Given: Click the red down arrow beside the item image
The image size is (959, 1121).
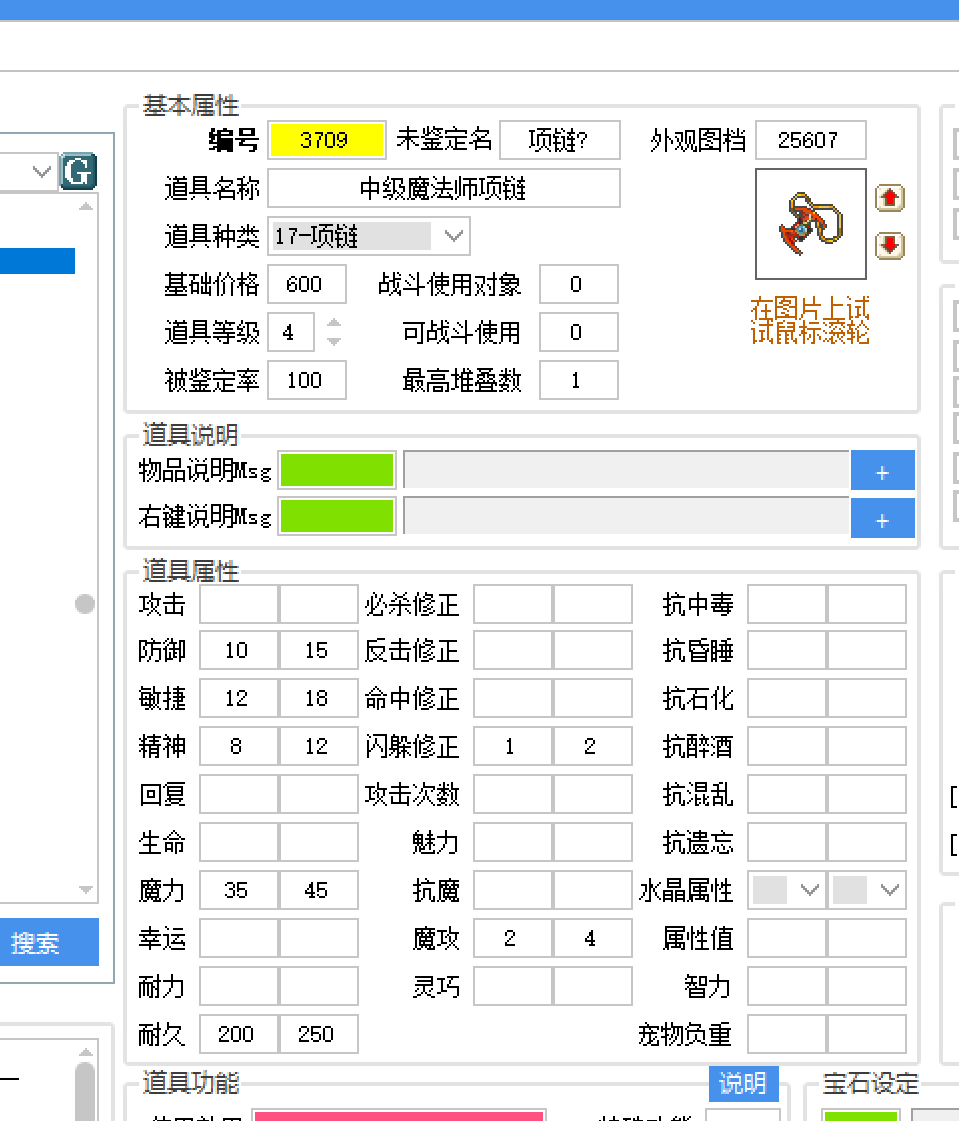Looking at the screenshot, I should point(889,245).
